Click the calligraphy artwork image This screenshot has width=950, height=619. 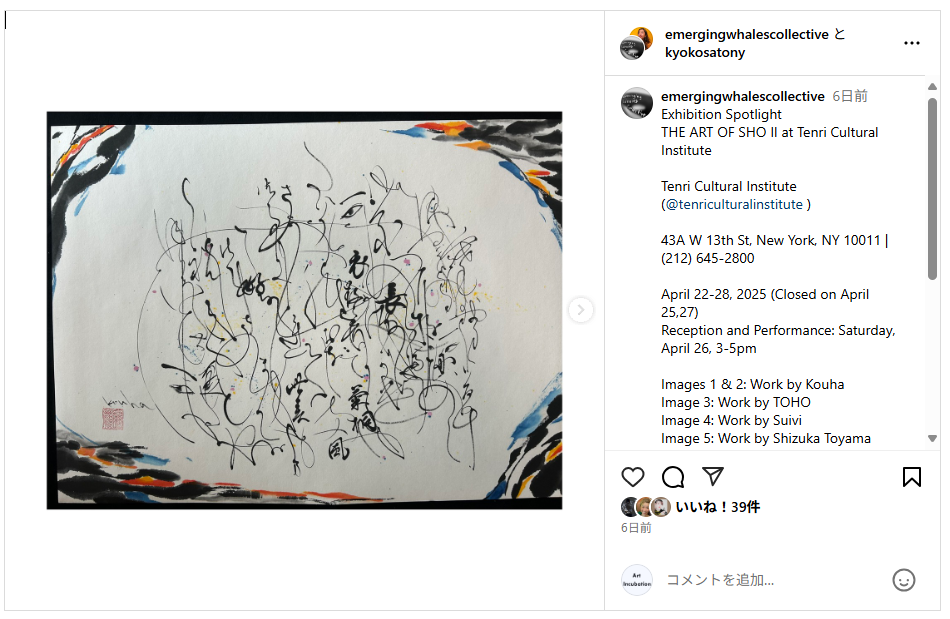pos(304,310)
